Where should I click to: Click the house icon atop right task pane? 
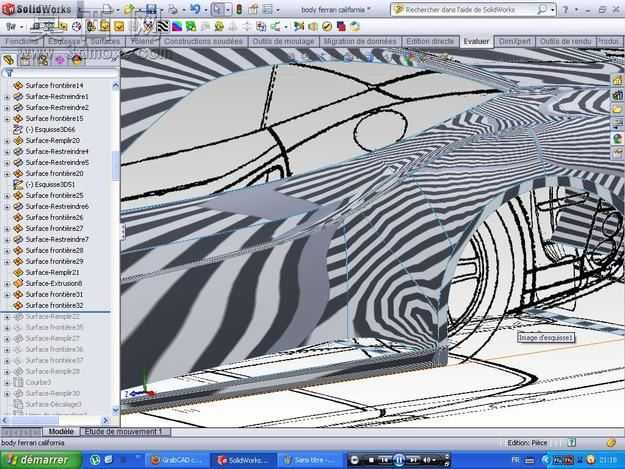617,80
